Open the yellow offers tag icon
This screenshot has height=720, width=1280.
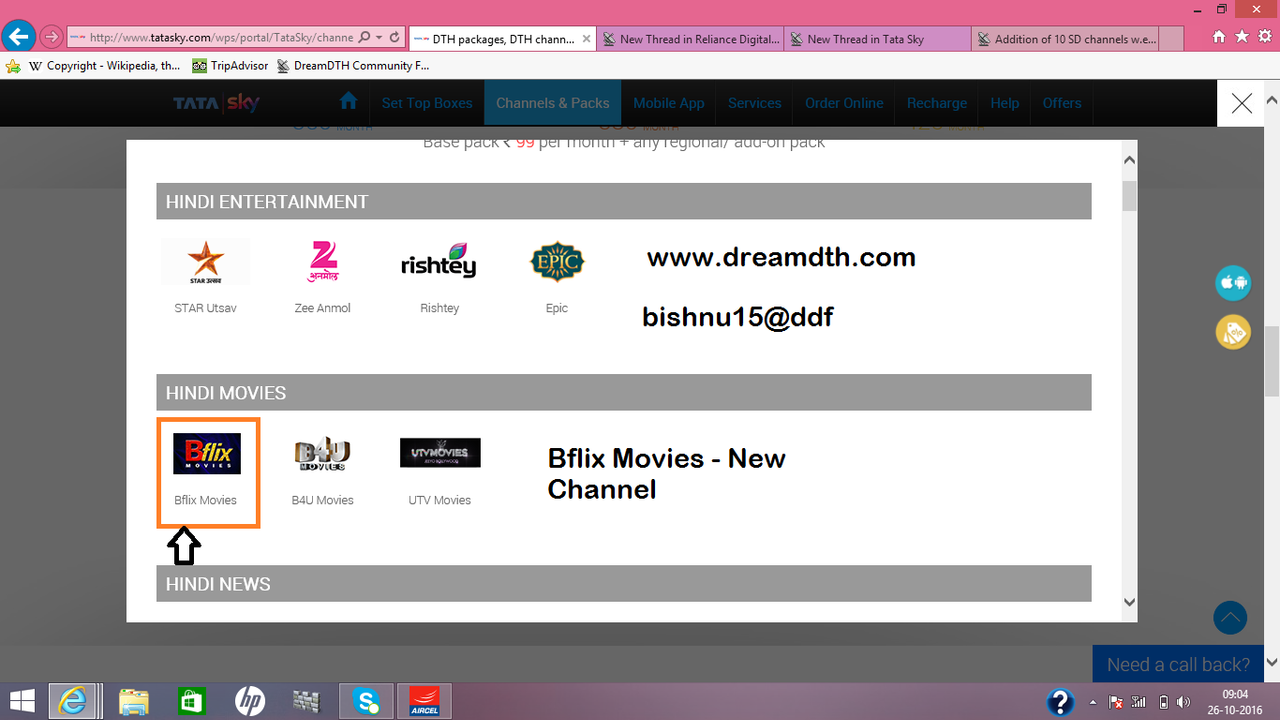tap(1233, 332)
